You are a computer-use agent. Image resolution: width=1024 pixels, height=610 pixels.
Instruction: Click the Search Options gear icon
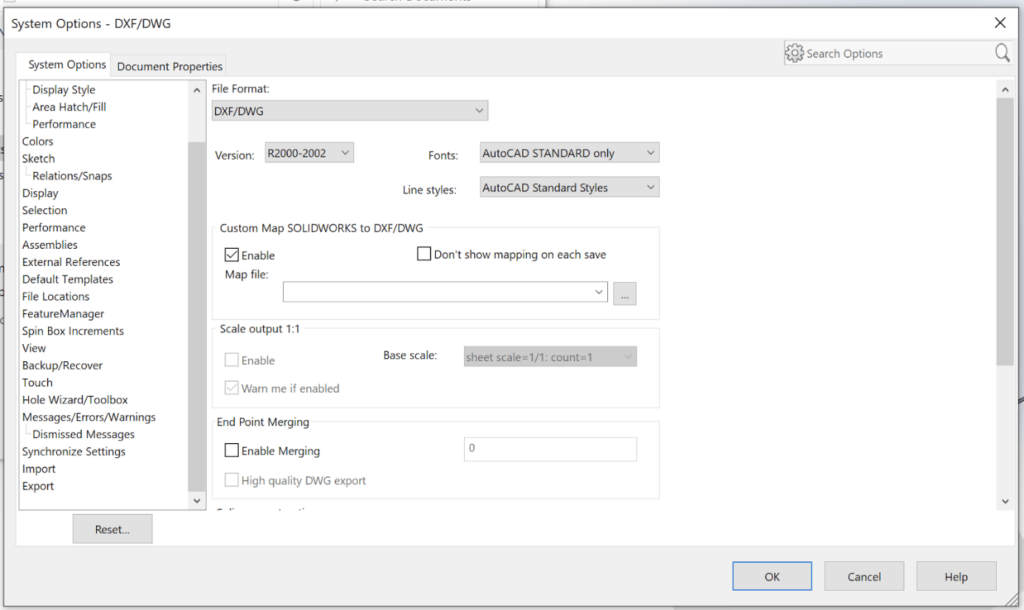793,53
